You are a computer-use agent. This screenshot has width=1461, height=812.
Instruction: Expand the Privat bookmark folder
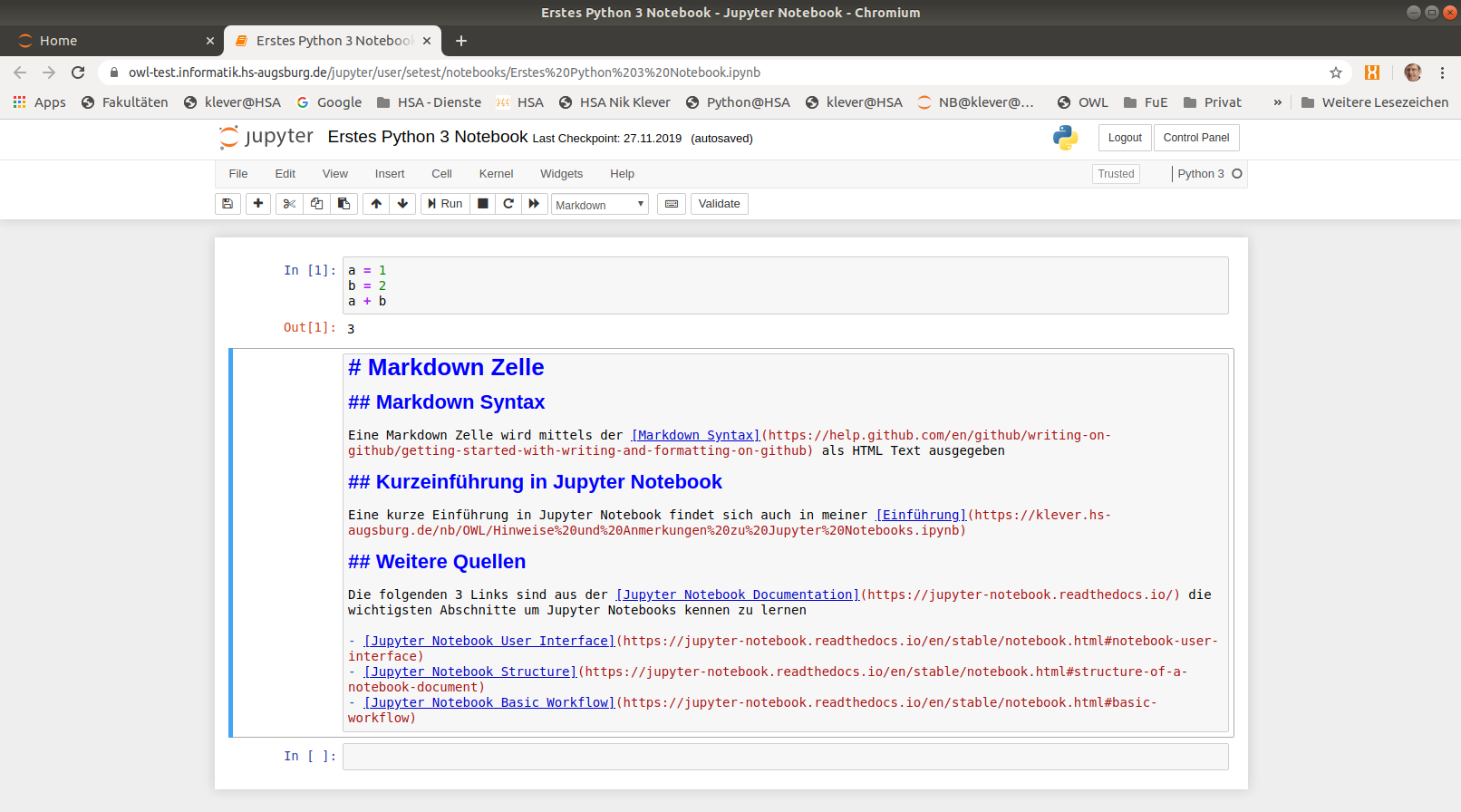click(x=1213, y=102)
